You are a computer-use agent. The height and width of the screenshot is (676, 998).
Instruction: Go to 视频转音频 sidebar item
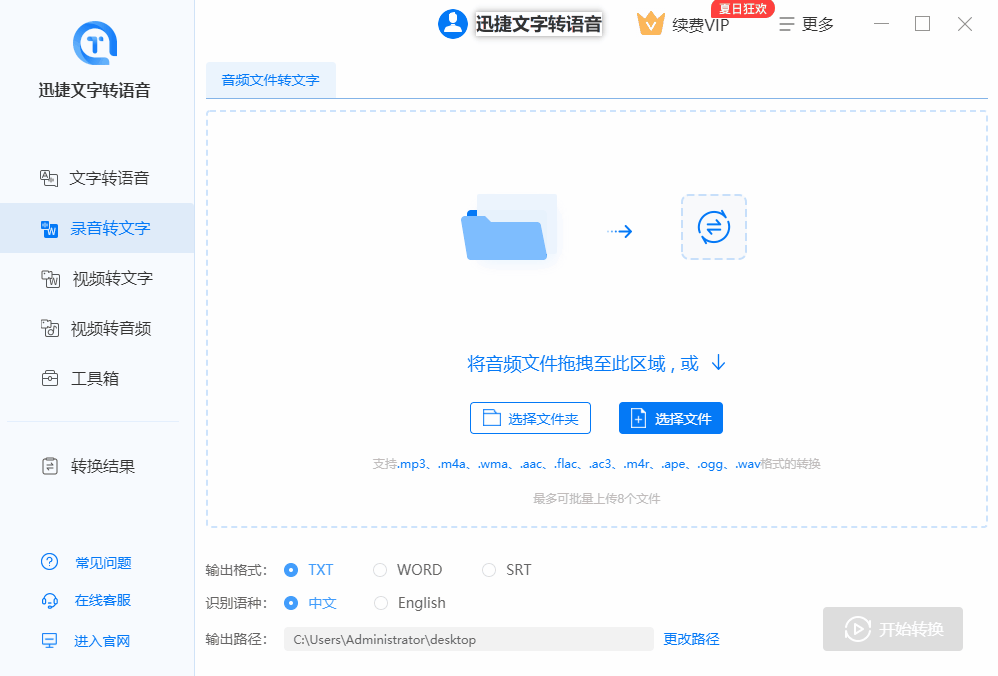click(97, 328)
